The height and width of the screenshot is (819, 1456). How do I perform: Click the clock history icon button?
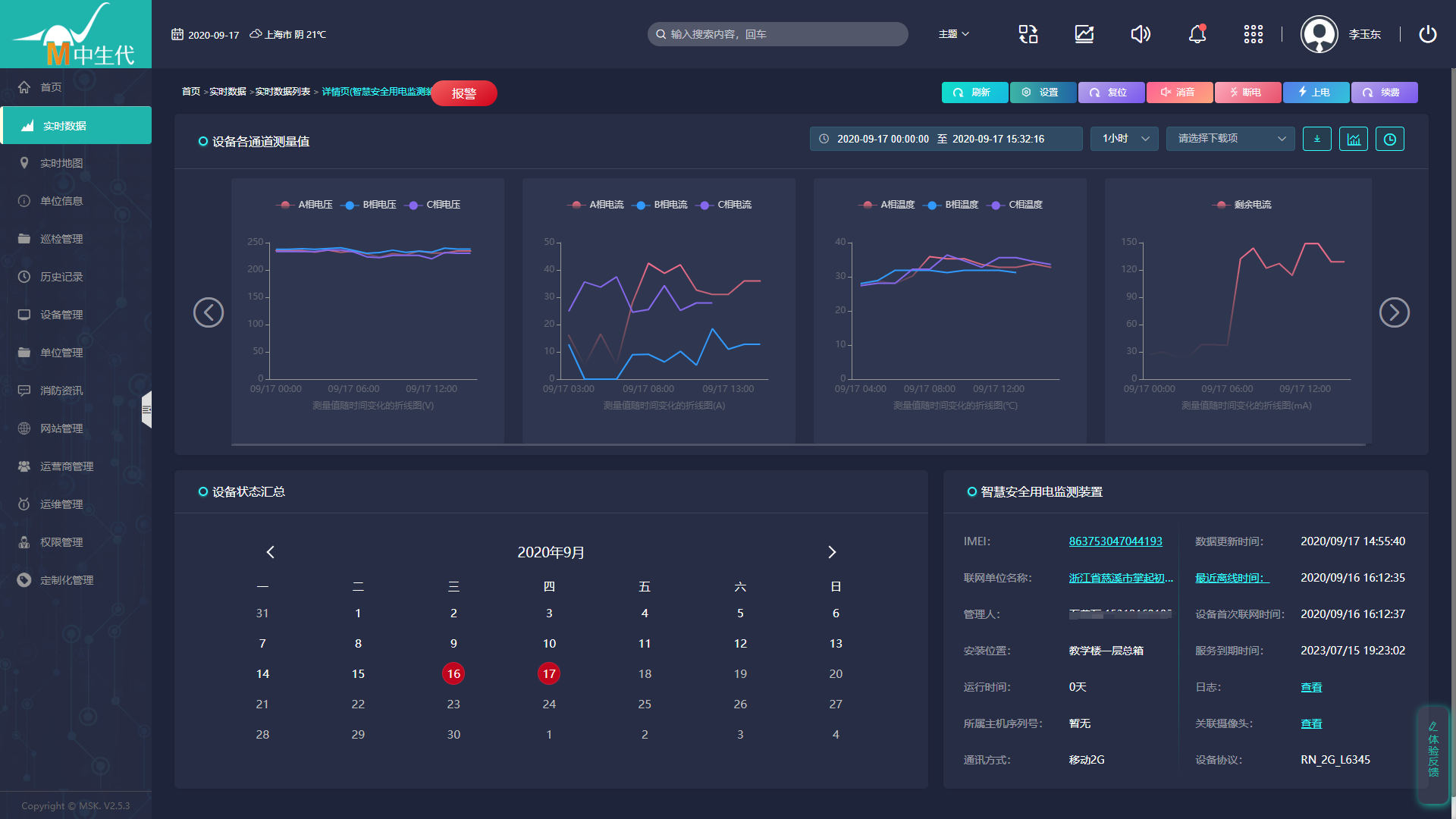point(1390,139)
